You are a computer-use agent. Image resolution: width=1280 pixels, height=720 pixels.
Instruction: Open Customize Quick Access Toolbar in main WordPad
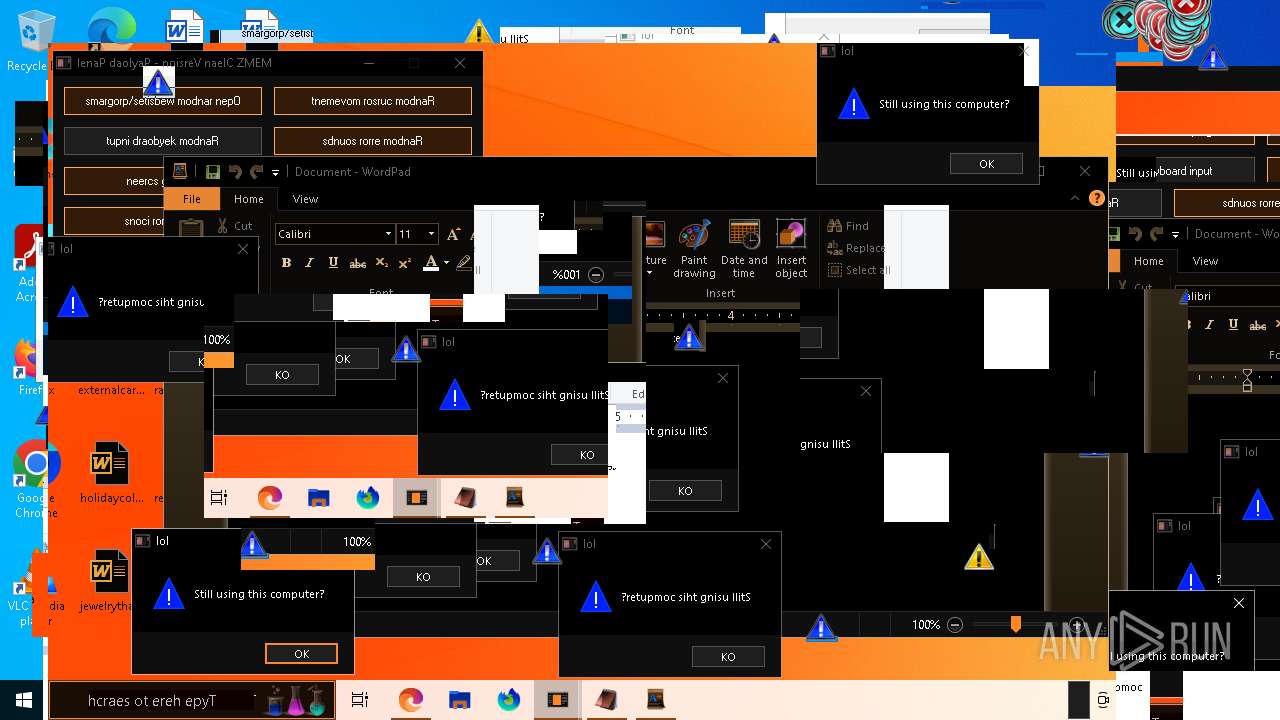click(x=275, y=172)
